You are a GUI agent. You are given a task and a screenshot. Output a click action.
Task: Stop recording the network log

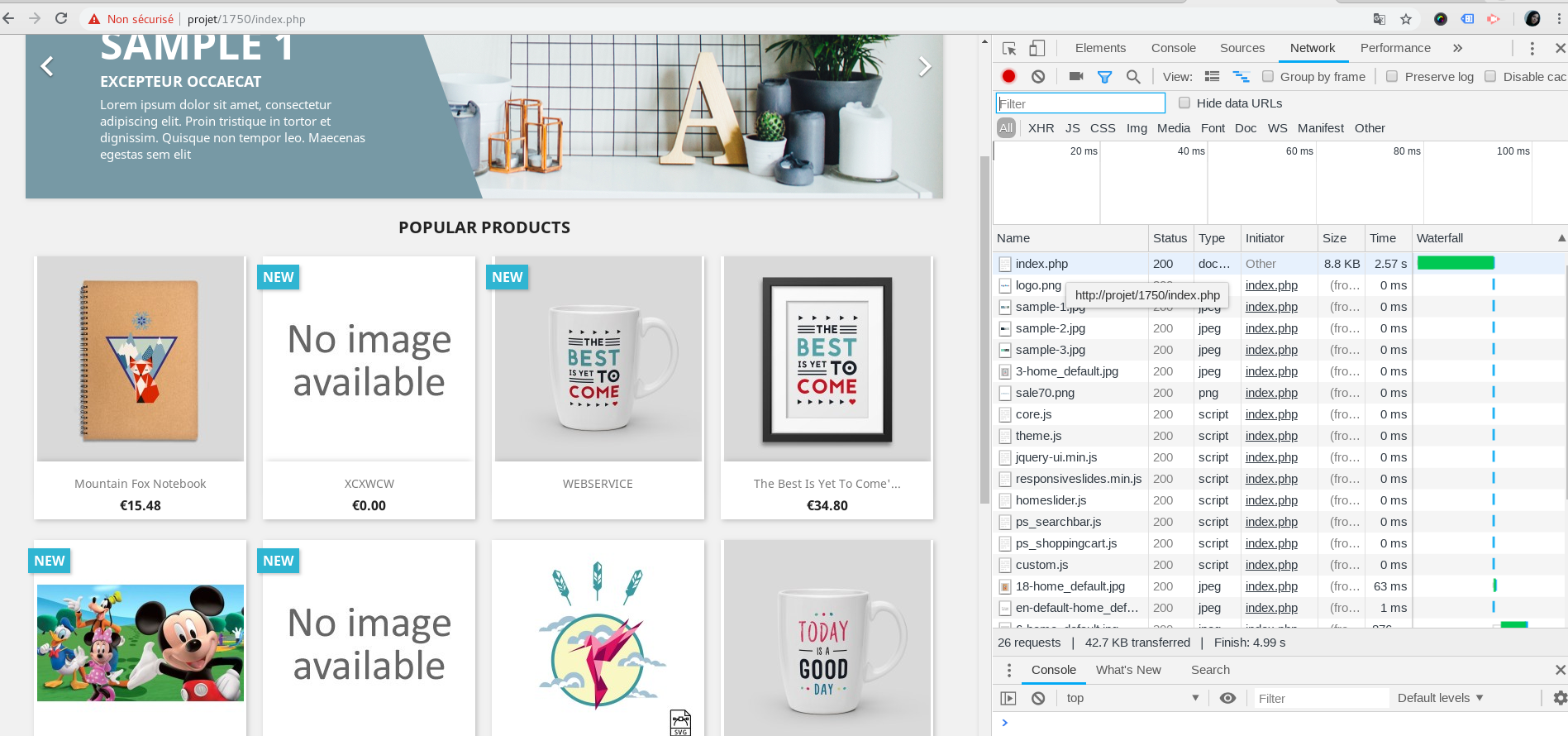1008,76
